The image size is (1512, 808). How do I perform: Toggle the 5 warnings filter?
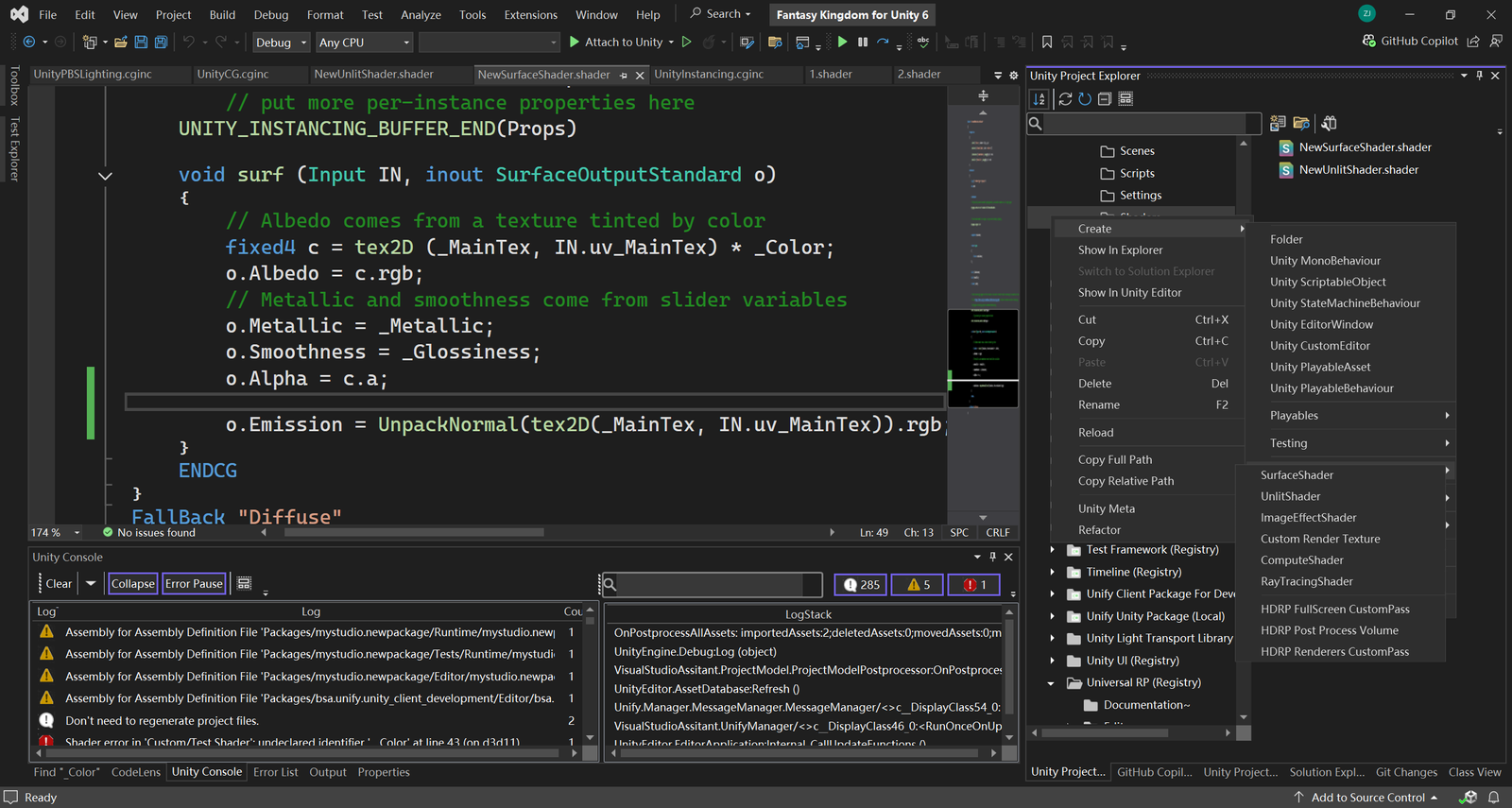click(918, 585)
